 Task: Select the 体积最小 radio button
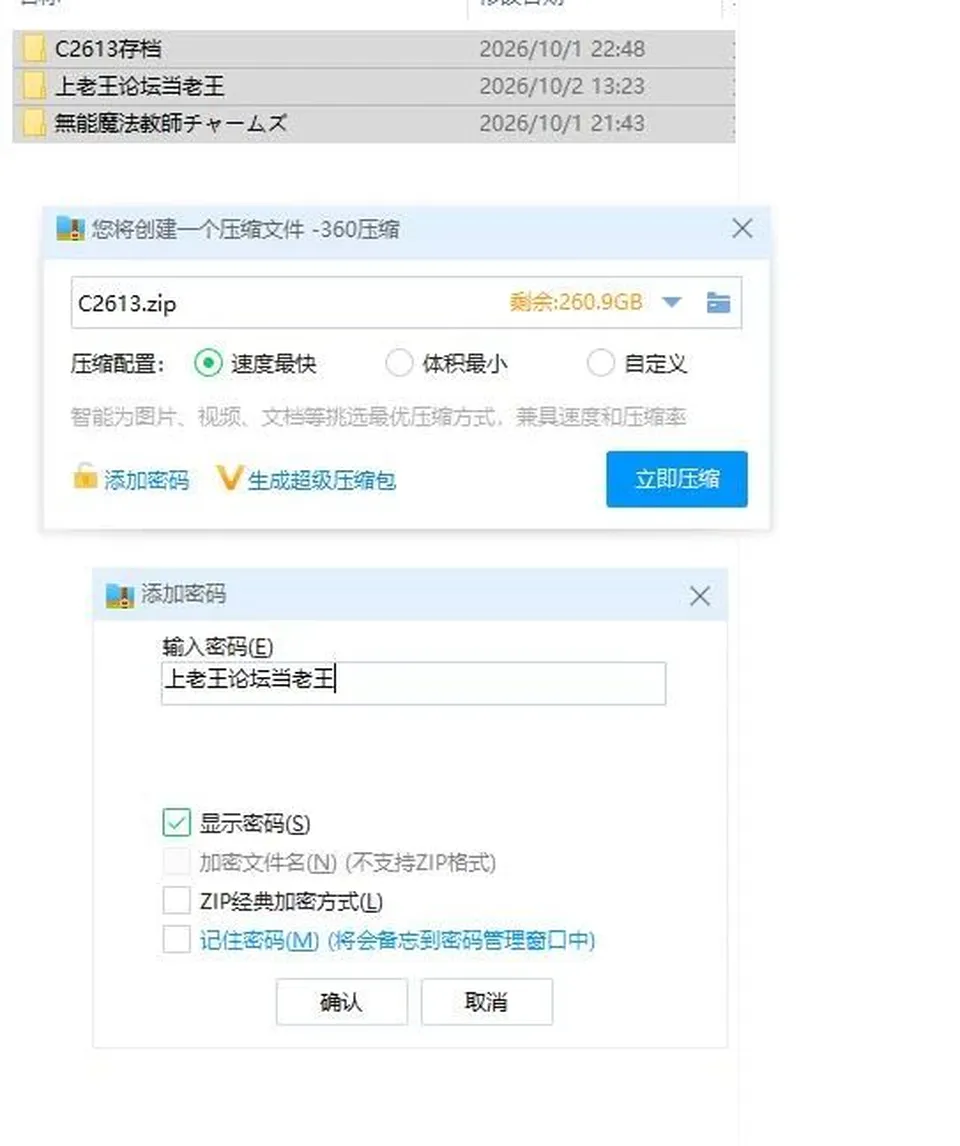point(399,363)
